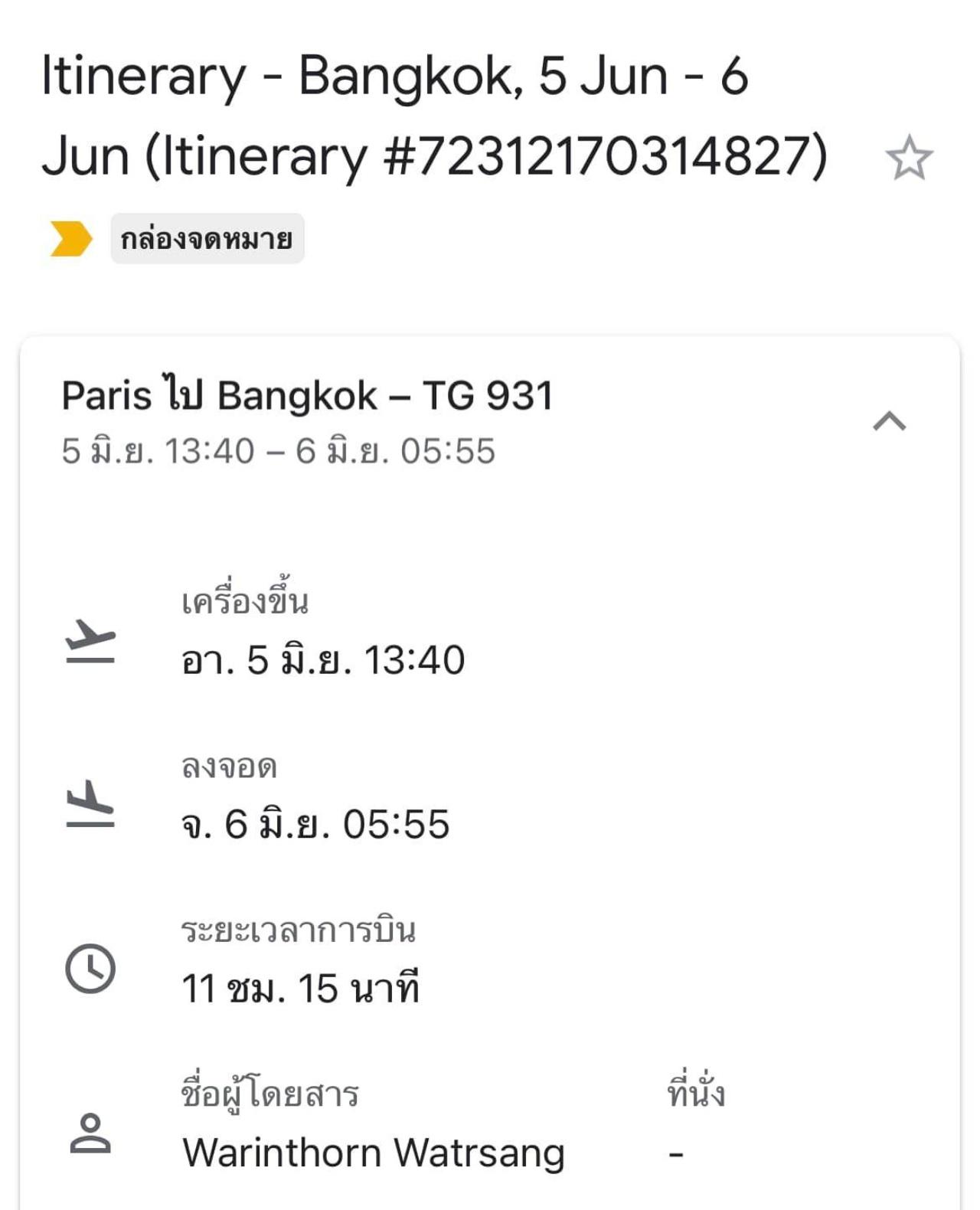Open the กล่องจดหมาย inbox label
Screen dimensions: 980x1210
(x=207, y=239)
